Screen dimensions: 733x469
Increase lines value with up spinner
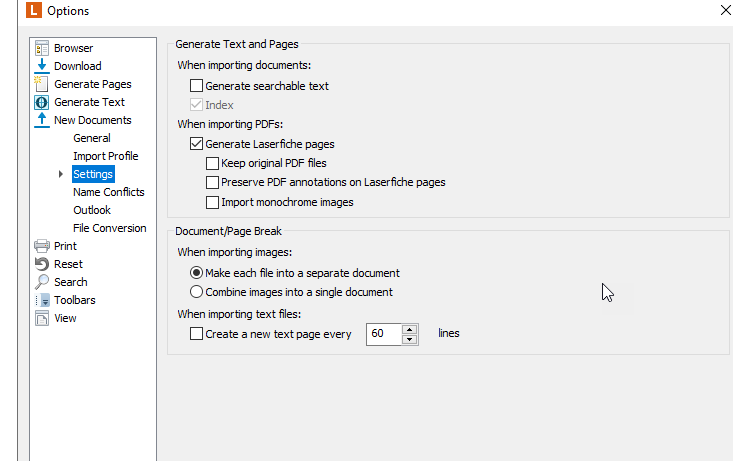(x=410, y=329)
